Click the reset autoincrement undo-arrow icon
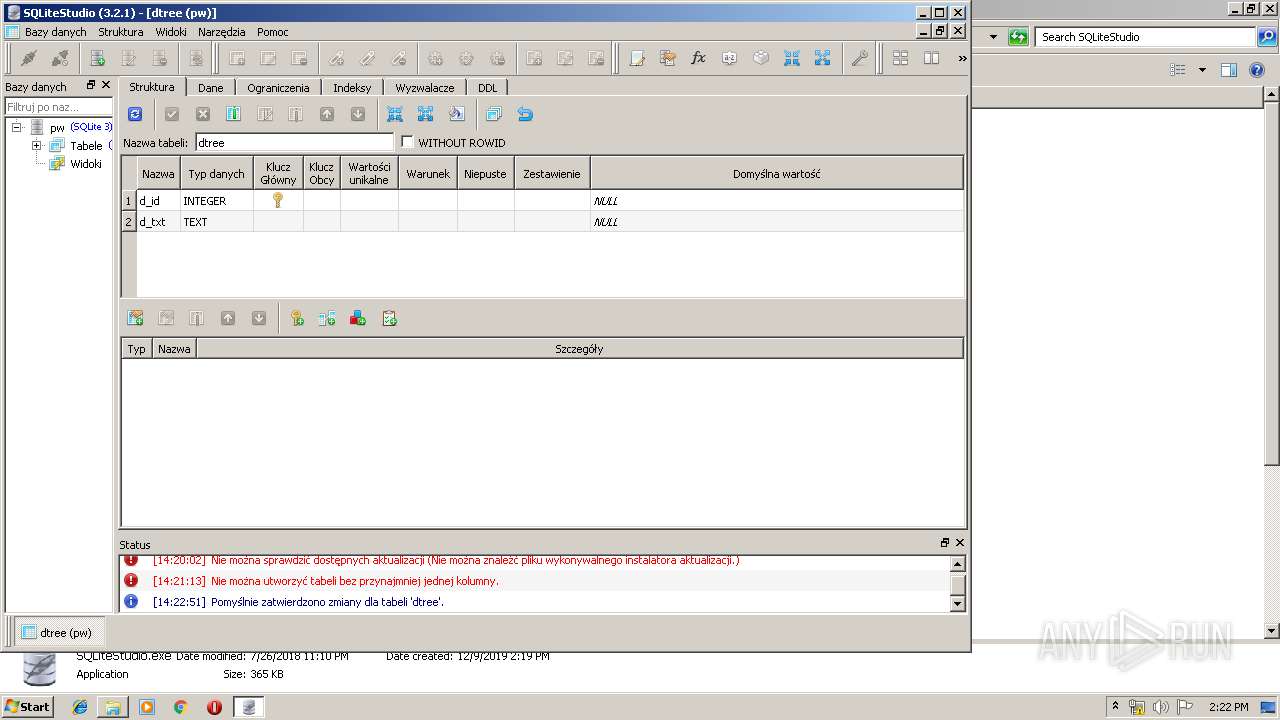 [524, 114]
